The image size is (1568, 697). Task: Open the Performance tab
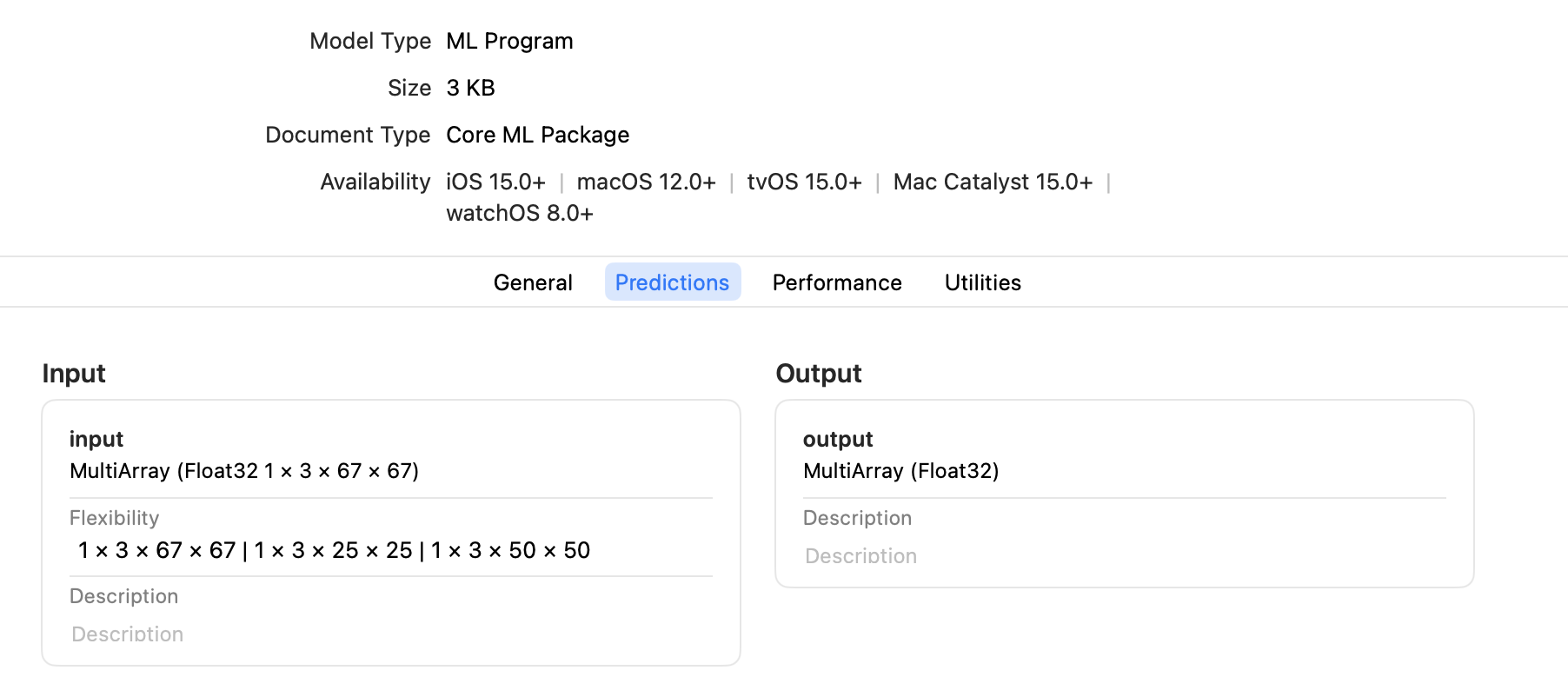click(x=837, y=282)
